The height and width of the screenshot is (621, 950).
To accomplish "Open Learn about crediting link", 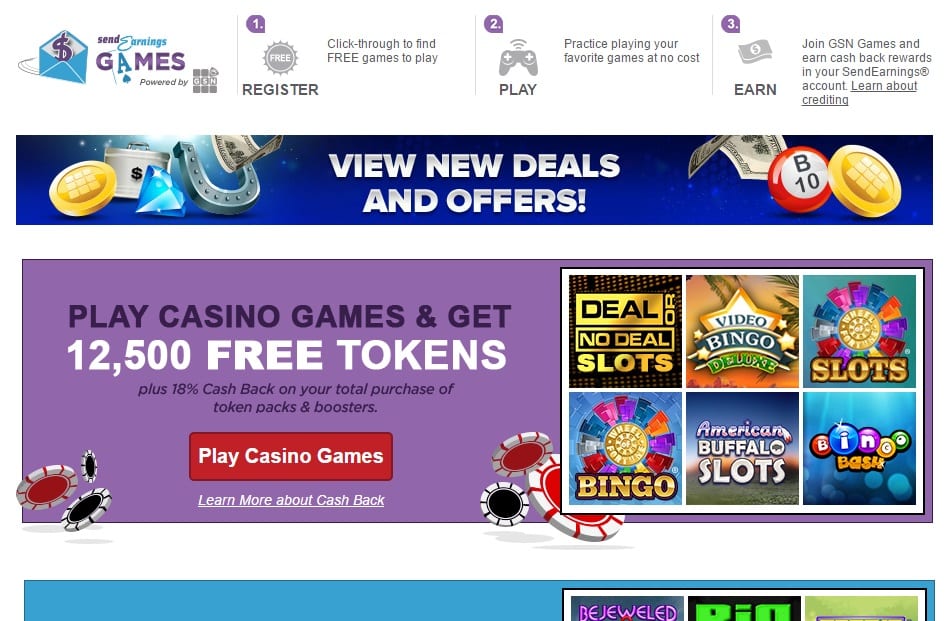I will [860, 93].
